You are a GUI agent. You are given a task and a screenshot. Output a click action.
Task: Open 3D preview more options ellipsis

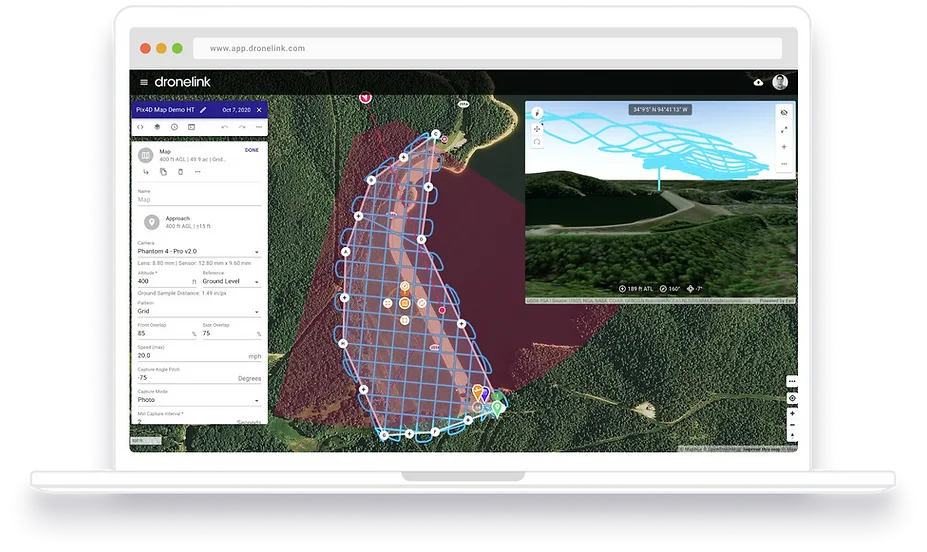784,164
